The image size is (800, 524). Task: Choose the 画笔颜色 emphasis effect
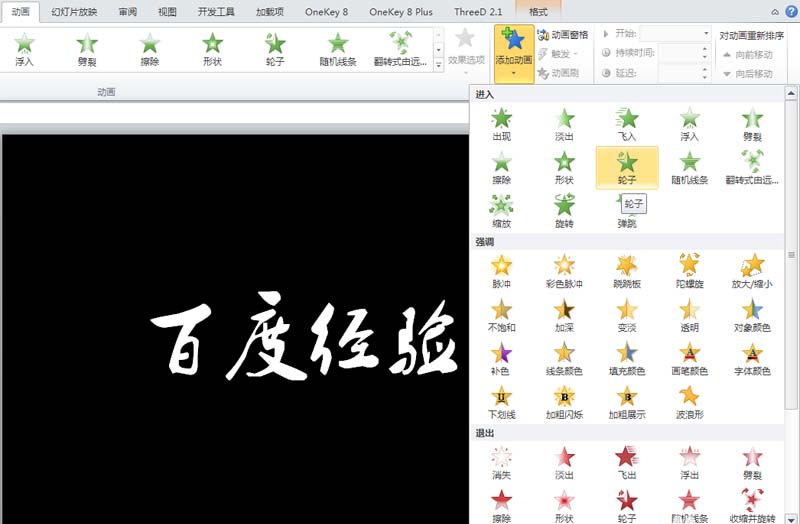(x=689, y=359)
